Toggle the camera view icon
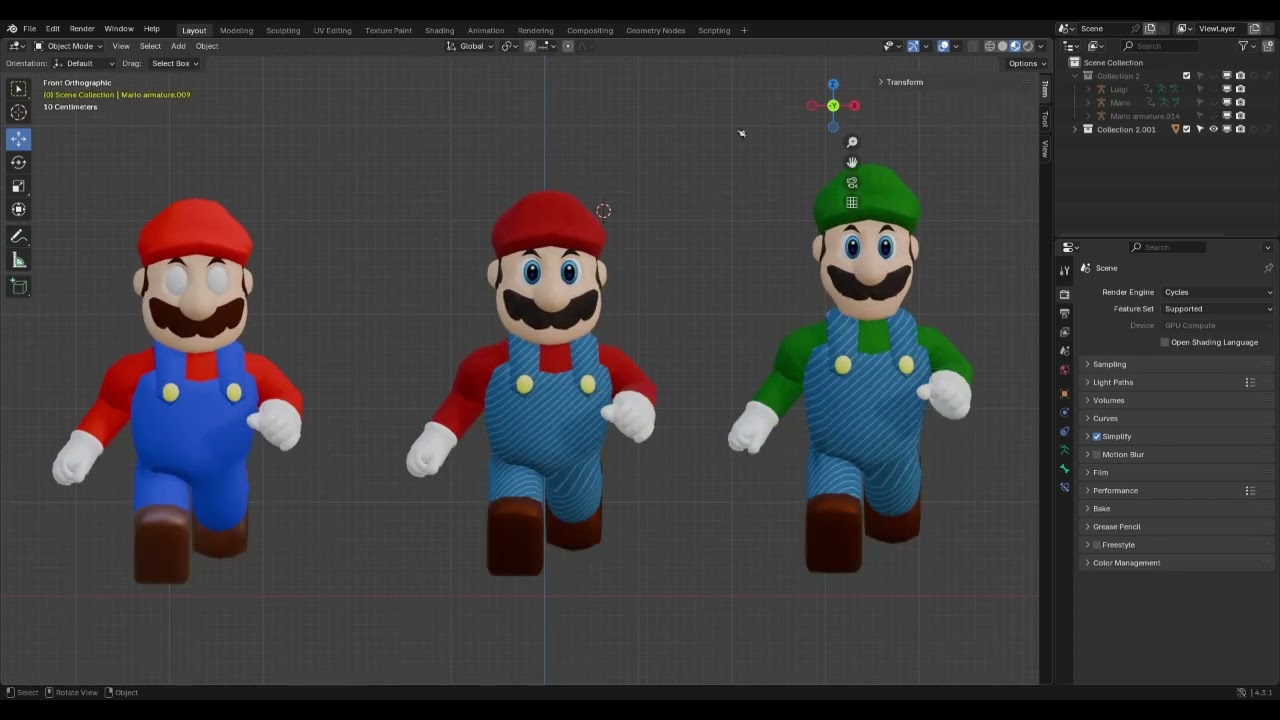Image resolution: width=1280 pixels, height=720 pixels. (852, 183)
